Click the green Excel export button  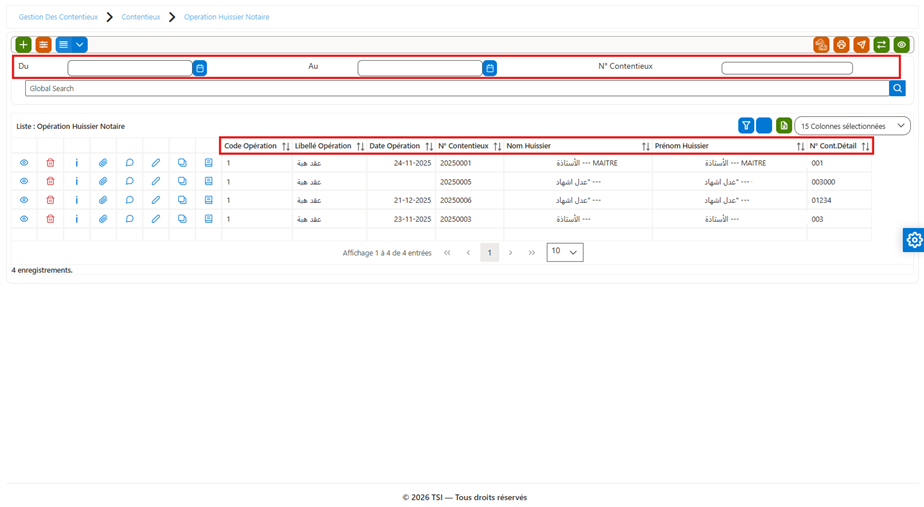tap(784, 126)
